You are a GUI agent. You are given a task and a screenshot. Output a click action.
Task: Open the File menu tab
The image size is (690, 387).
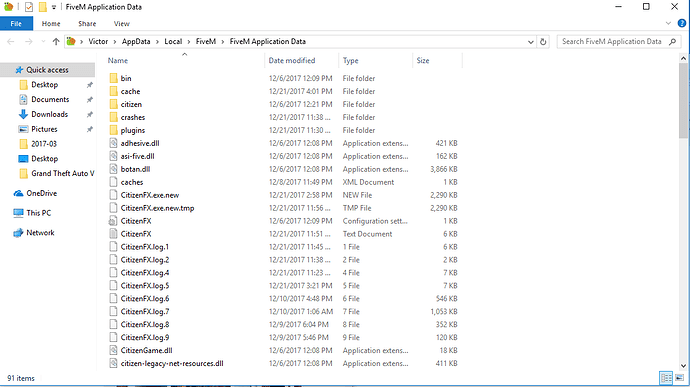(x=16, y=24)
